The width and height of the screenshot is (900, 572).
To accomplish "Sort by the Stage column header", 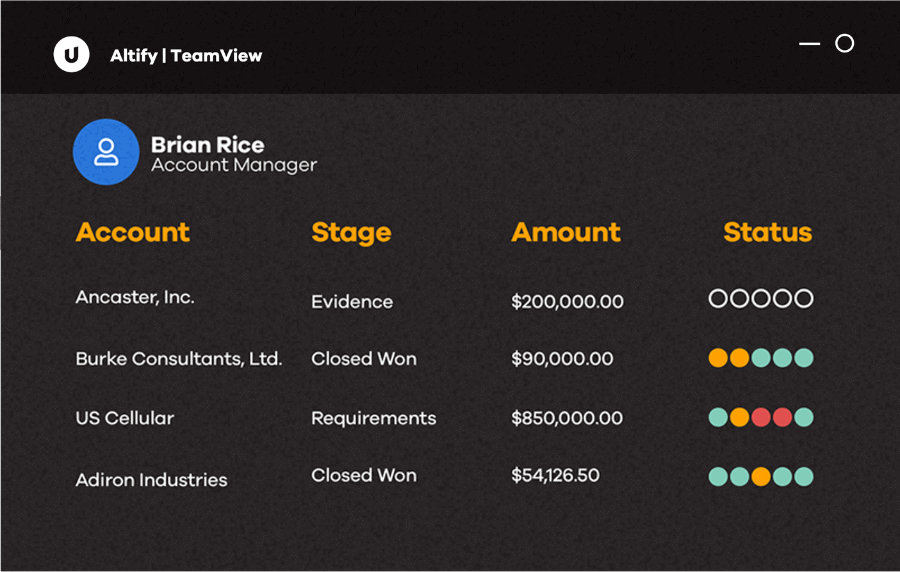I will [351, 233].
